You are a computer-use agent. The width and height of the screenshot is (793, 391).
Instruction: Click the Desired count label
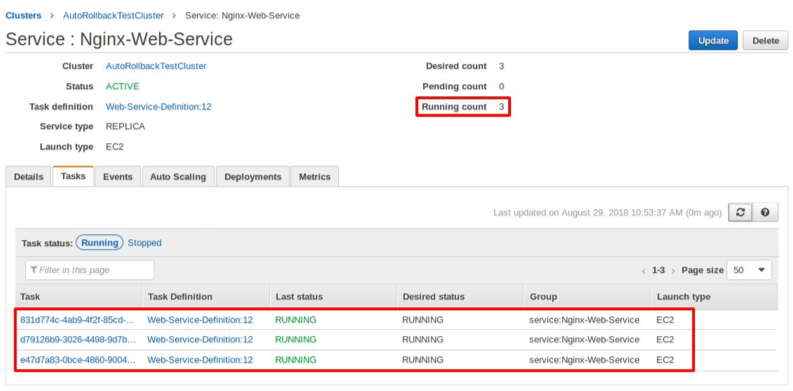456,66
